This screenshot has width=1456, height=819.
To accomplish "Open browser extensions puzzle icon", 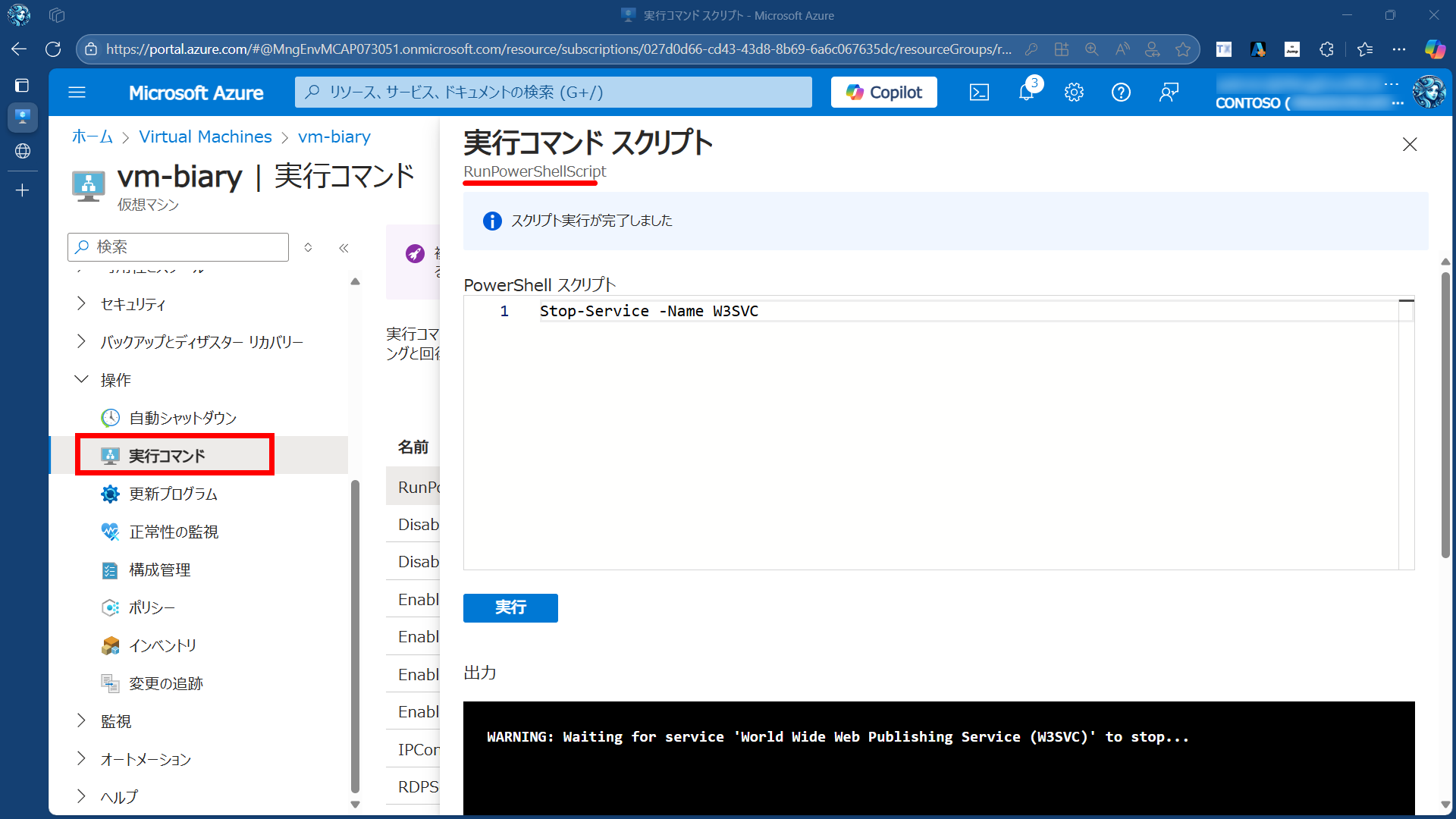I will point(1326,49).
